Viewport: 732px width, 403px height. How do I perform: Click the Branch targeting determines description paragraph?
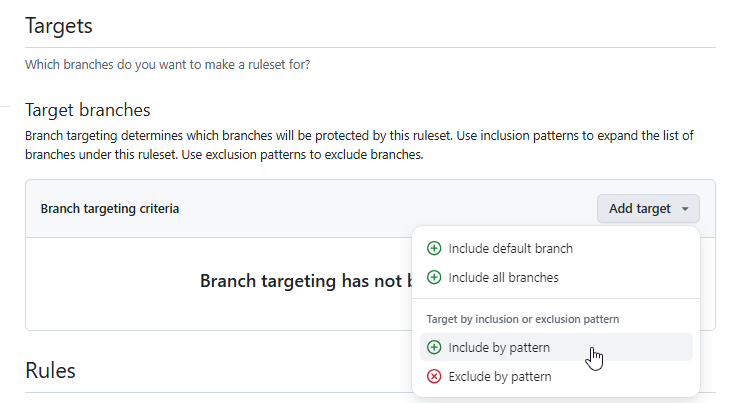[359, 145]
